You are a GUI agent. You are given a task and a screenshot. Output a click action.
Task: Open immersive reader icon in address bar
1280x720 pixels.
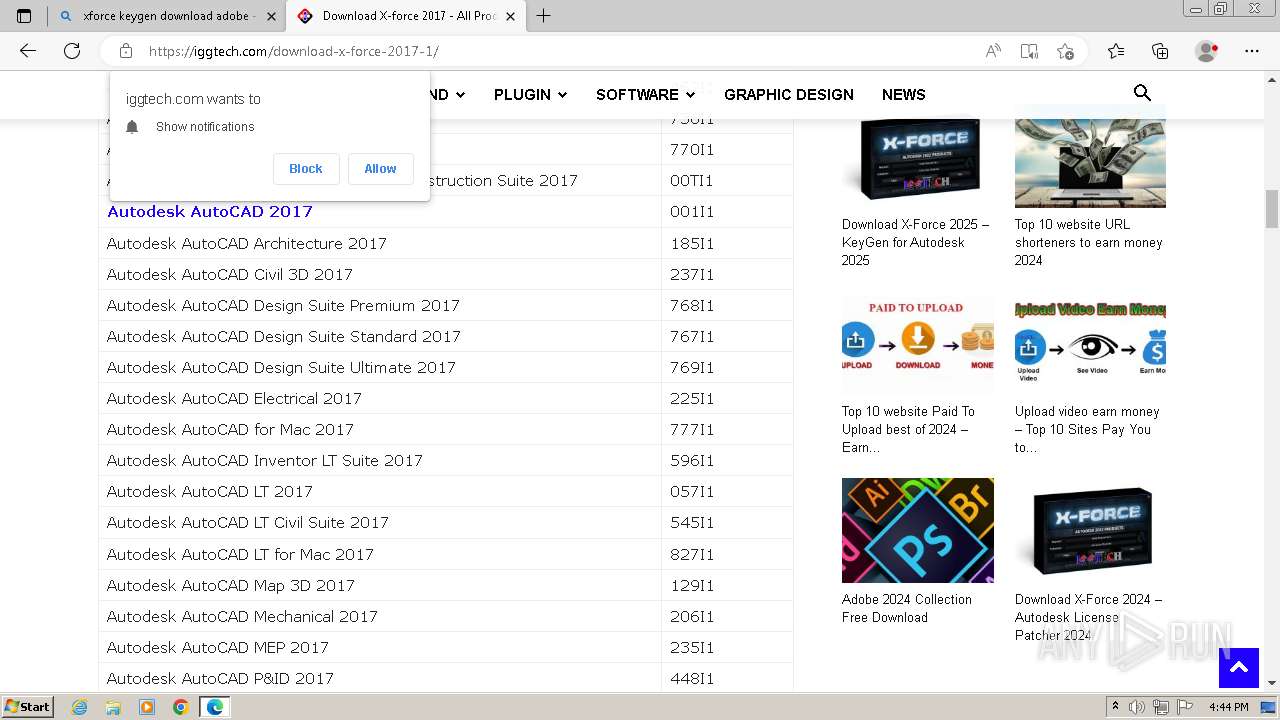pyautogui.click(x=1029, y=51)
